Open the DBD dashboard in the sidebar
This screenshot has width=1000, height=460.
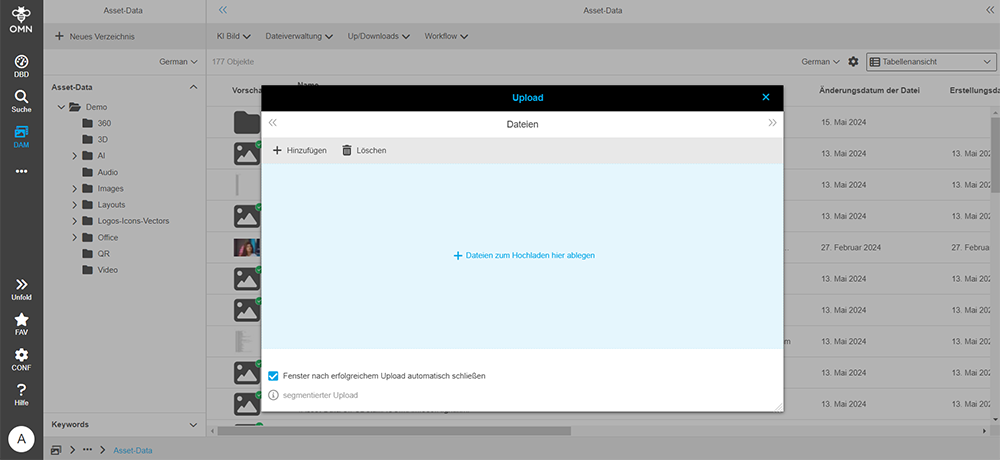[21, 66]
